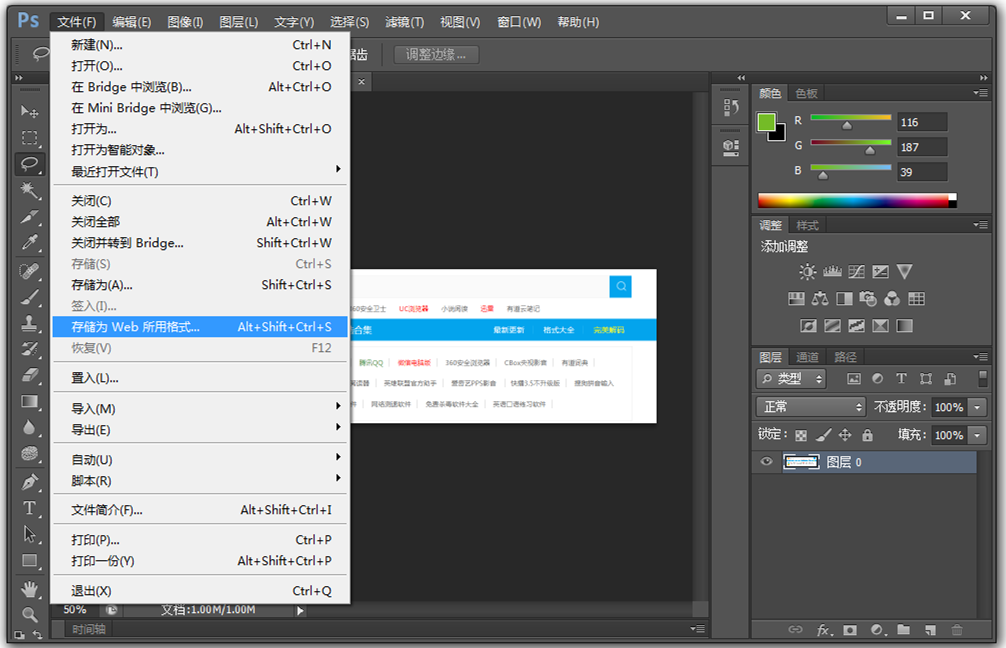1006x648 pixels.
Task: Switch to the 样式 tab
Action: coord(807,225)
